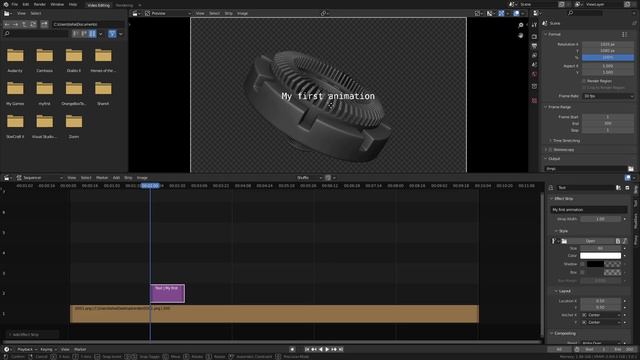The height and width of the screenshot is (360, 640).
Task: Switch to Video Editing workspace tab
Action: [x=99, y=5]
